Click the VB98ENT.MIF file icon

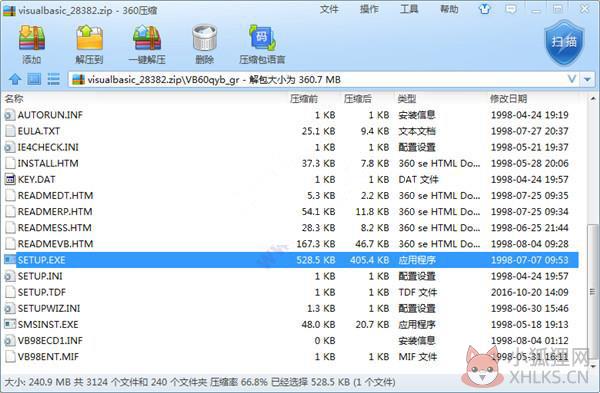10,356
